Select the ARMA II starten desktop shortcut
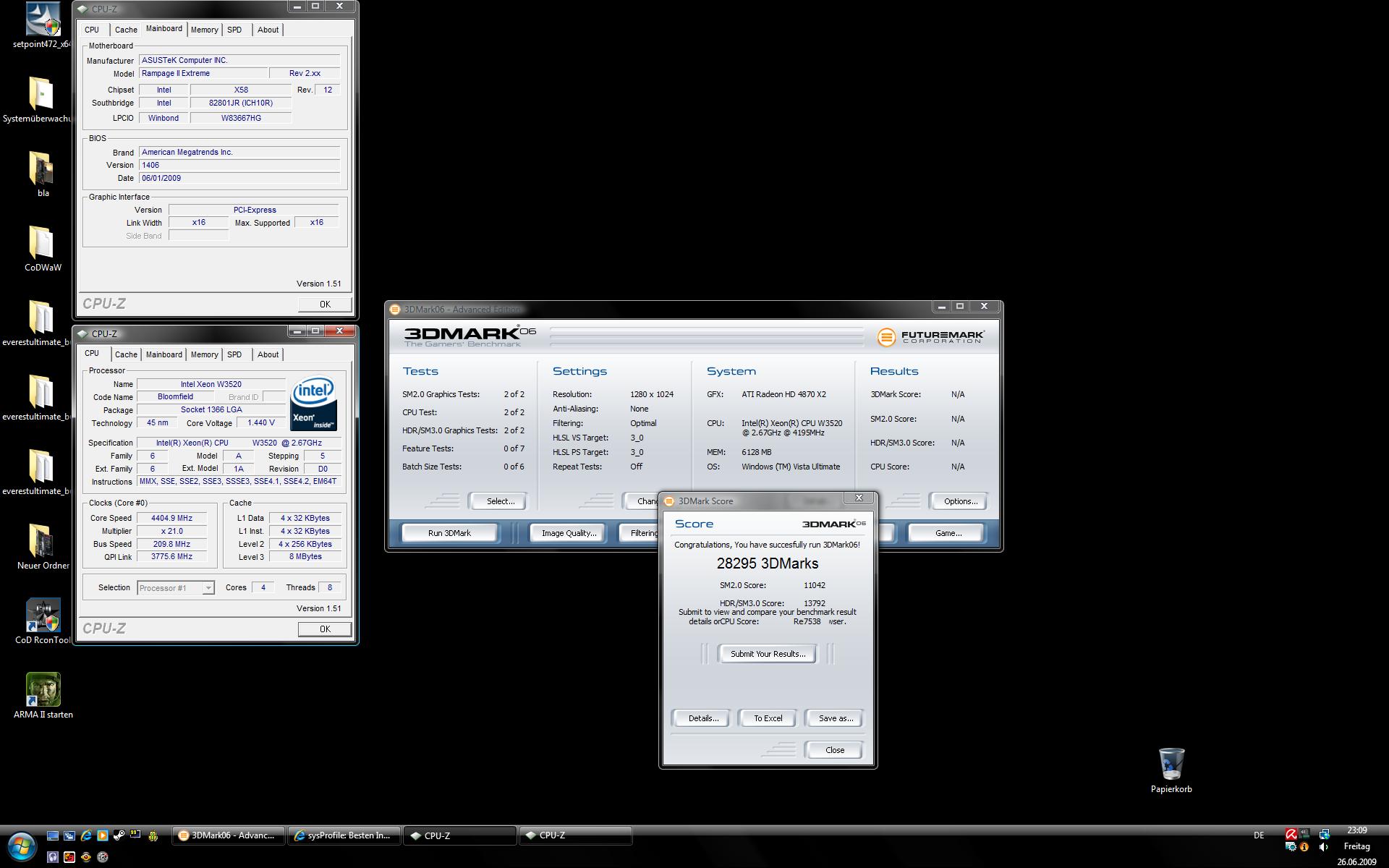 coord(43,695)
